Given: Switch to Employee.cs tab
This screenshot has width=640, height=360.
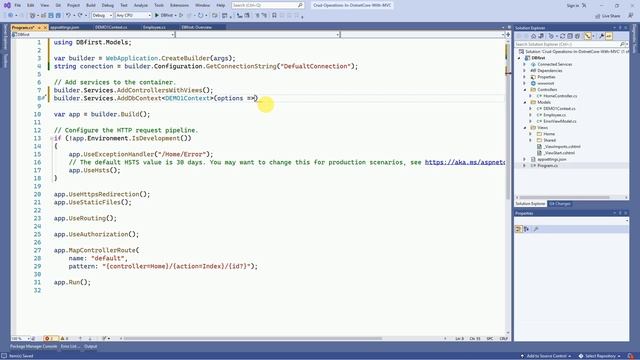Looking at the screenshot, I should click(154, 27).
